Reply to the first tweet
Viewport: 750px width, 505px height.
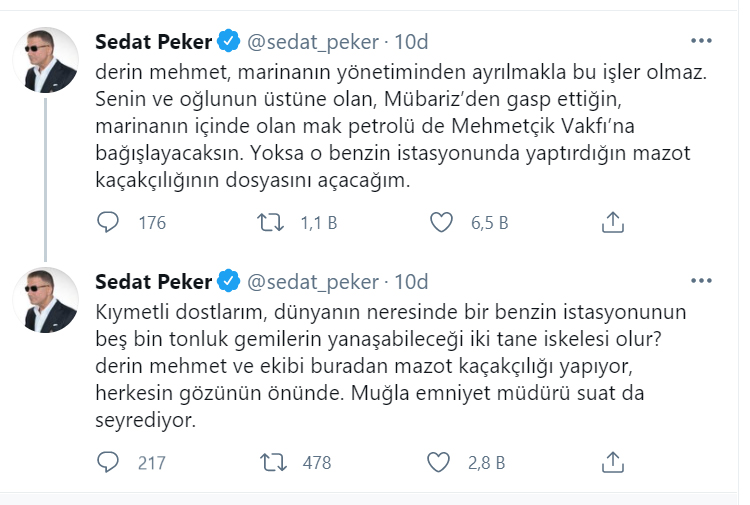[108, 222]
